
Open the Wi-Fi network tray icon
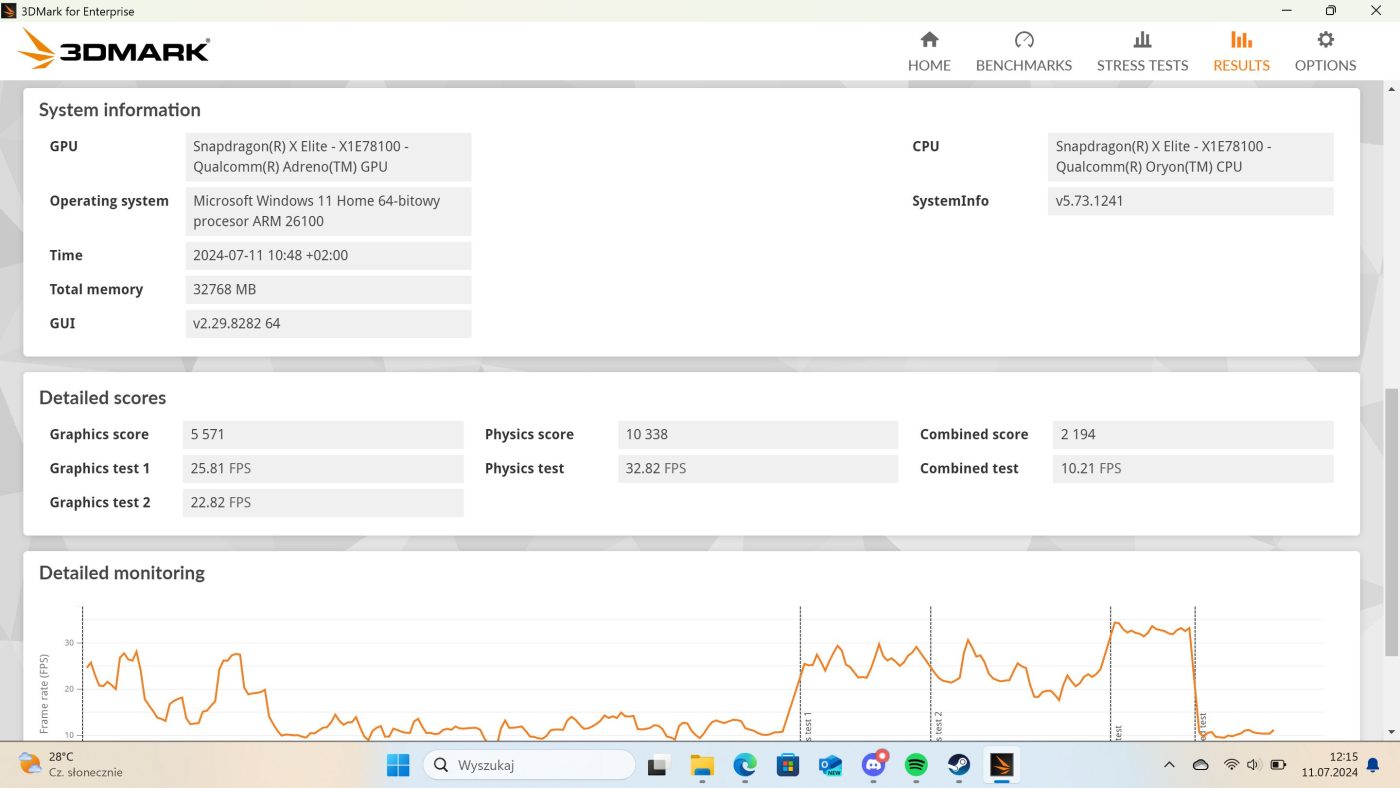click(1231, 765)
